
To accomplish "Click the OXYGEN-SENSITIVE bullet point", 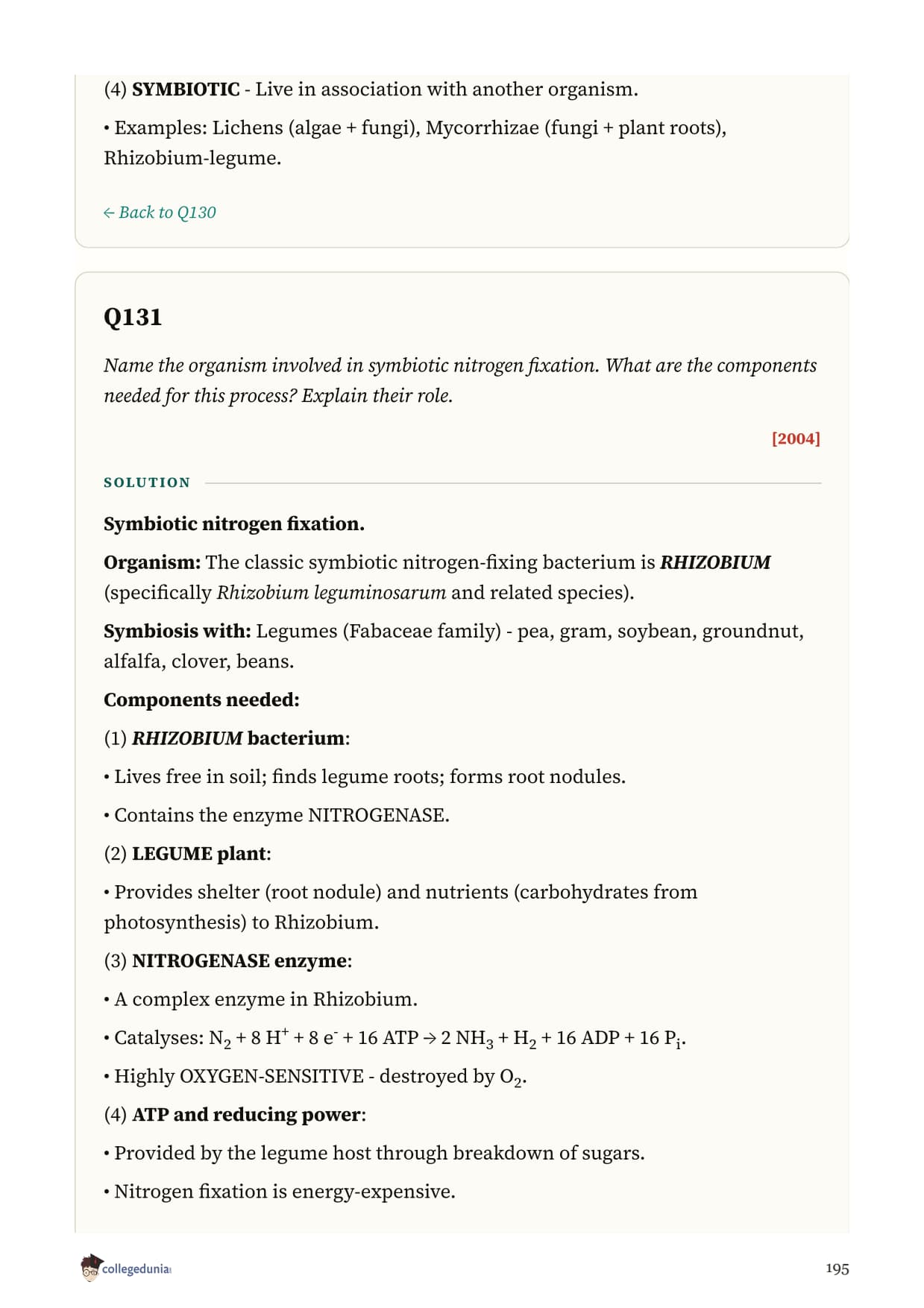I will coord(315,1077).
